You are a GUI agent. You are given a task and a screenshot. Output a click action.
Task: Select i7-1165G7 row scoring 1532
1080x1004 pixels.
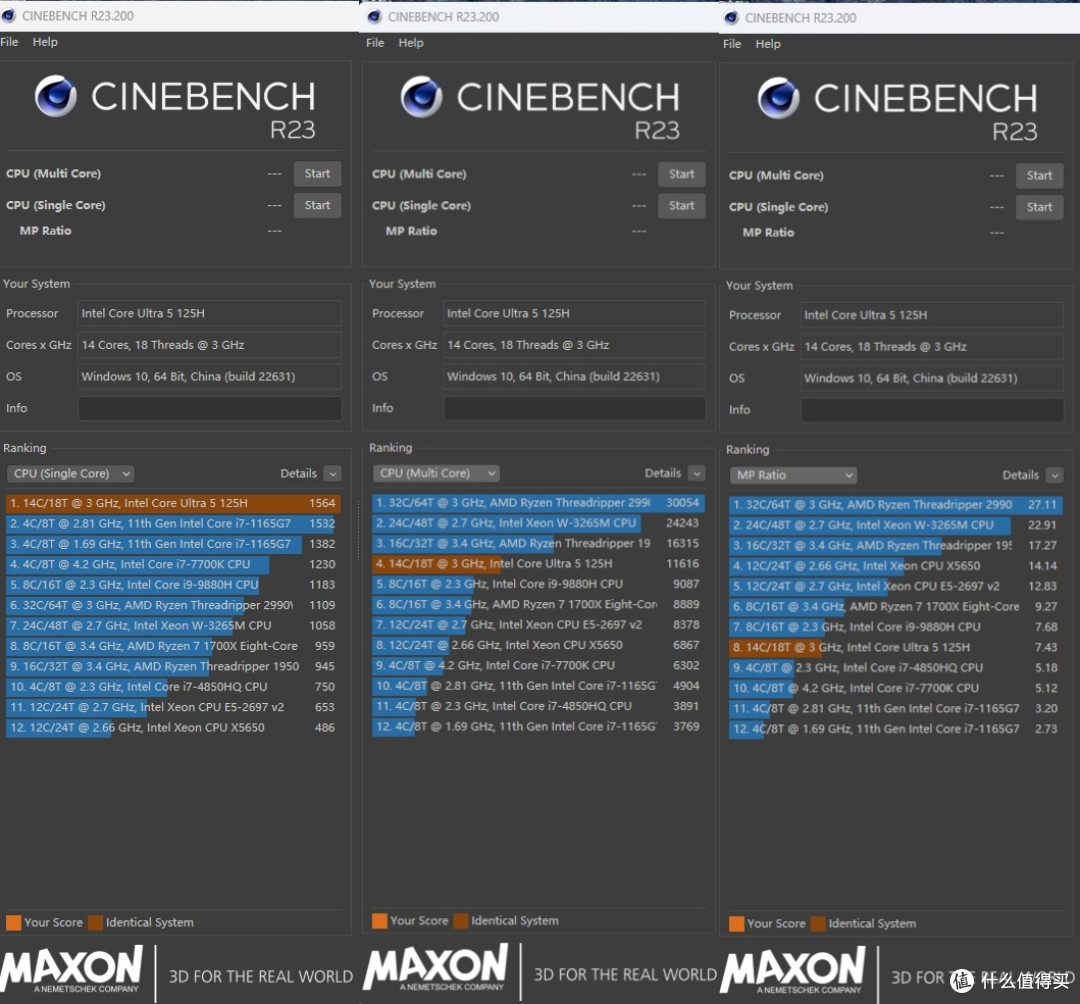pos(173,524)
